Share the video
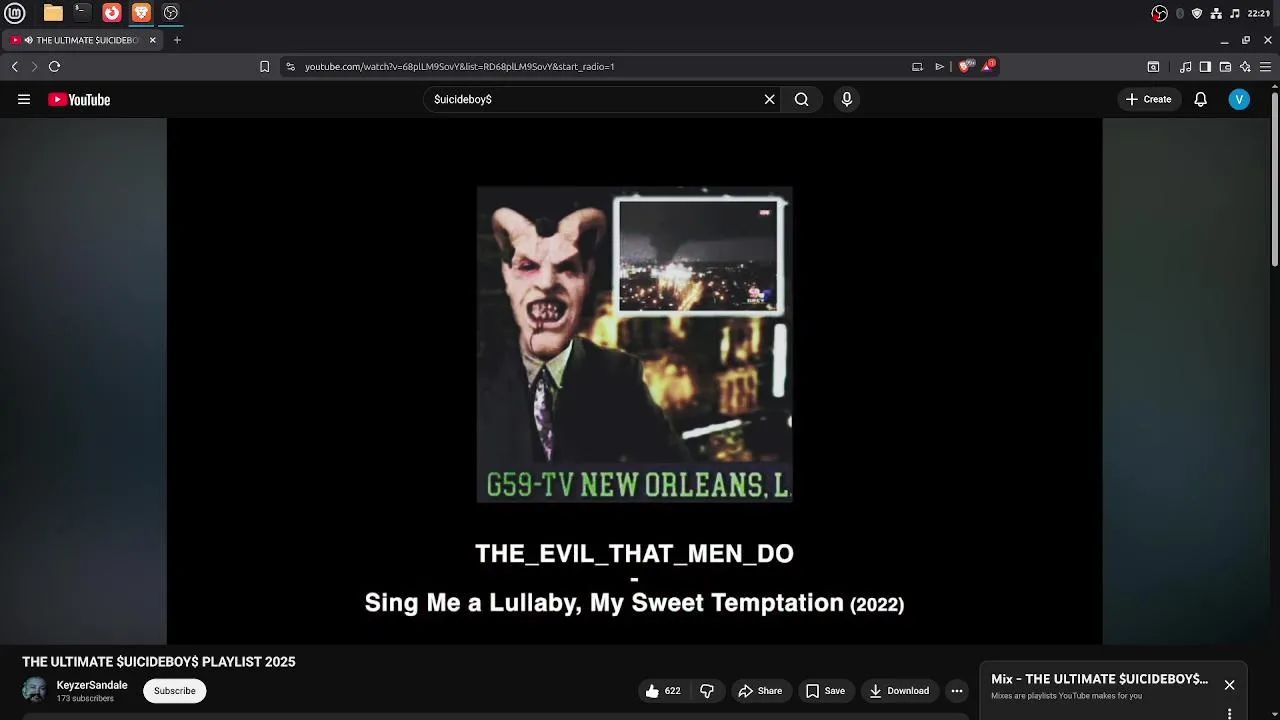This screenshot has height=720, width=1280. point(760,691)
